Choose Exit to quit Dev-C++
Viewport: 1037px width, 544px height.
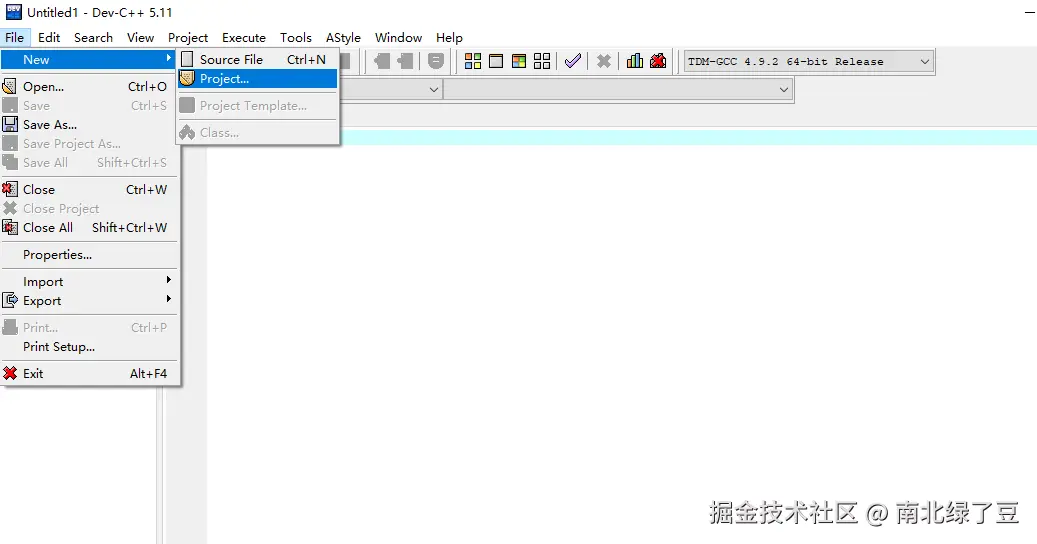pyautogui.click(x=89, y=373)
